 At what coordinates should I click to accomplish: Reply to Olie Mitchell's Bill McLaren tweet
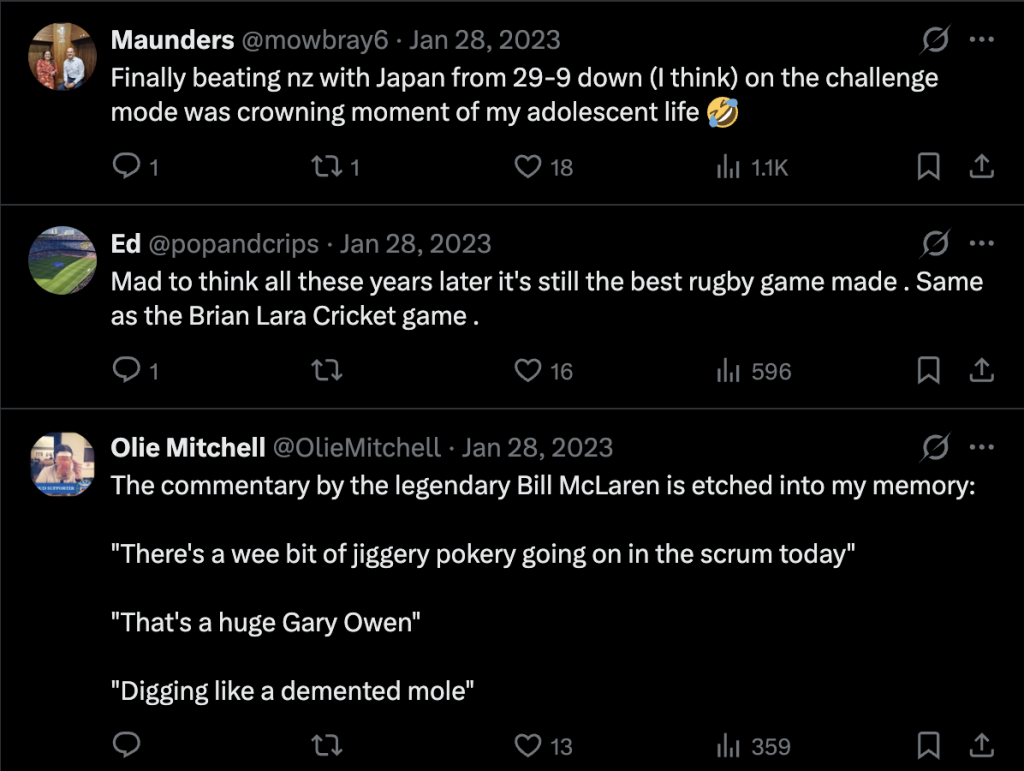pos(126,745)
